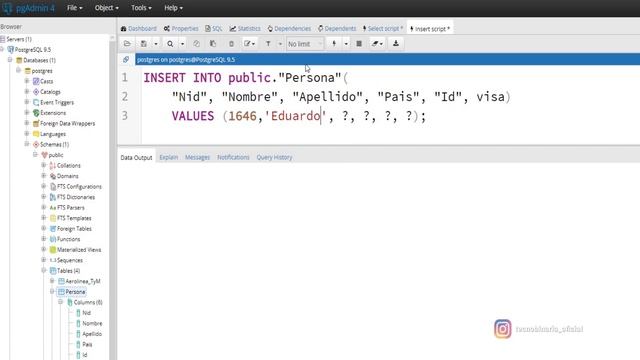Select the Insert script tab
This screenshot has width=640, height=360.
tap(430, 29)
